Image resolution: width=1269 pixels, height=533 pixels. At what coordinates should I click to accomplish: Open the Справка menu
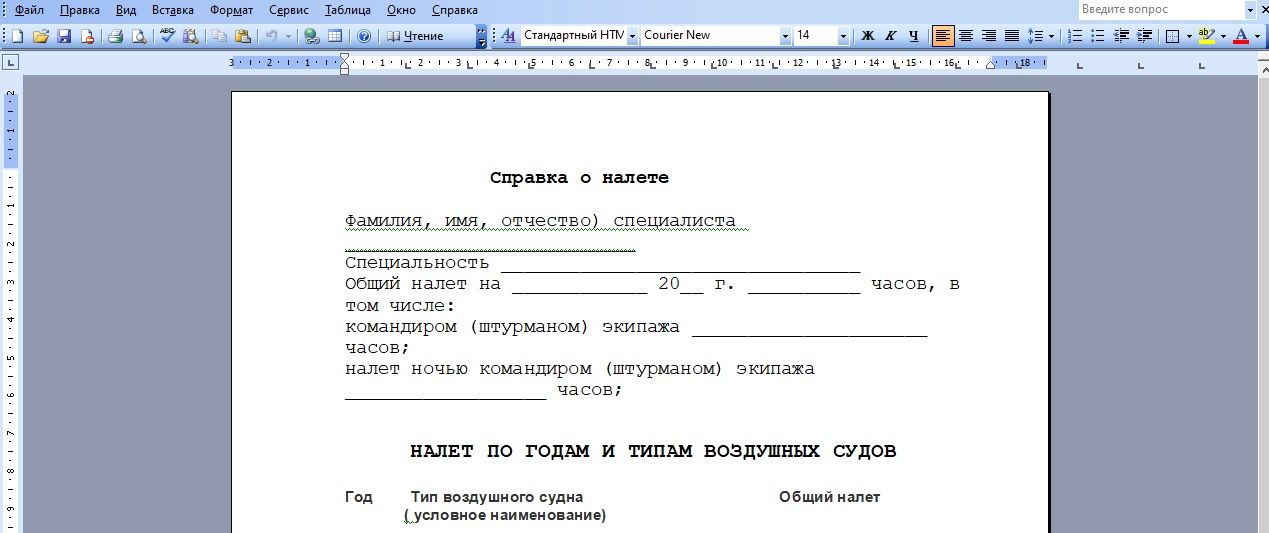coord(454,10)
